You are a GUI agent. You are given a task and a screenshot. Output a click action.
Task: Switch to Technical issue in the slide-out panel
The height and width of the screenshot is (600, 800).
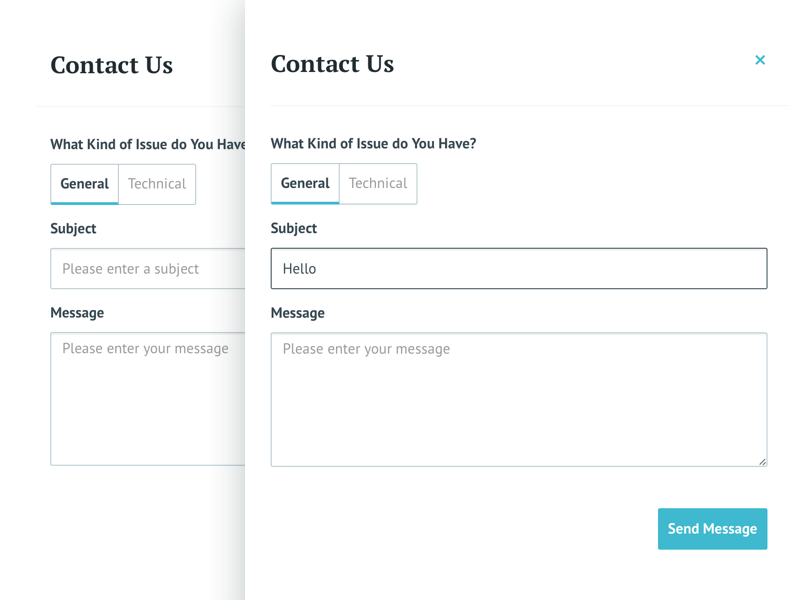click(x=378, y=183)
